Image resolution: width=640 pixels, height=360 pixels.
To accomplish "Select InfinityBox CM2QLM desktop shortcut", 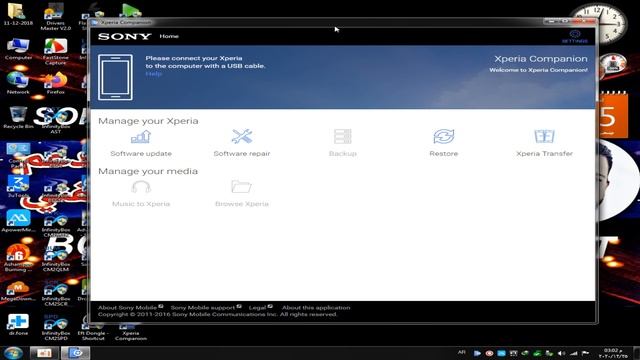I will click(x=56, y=258).
